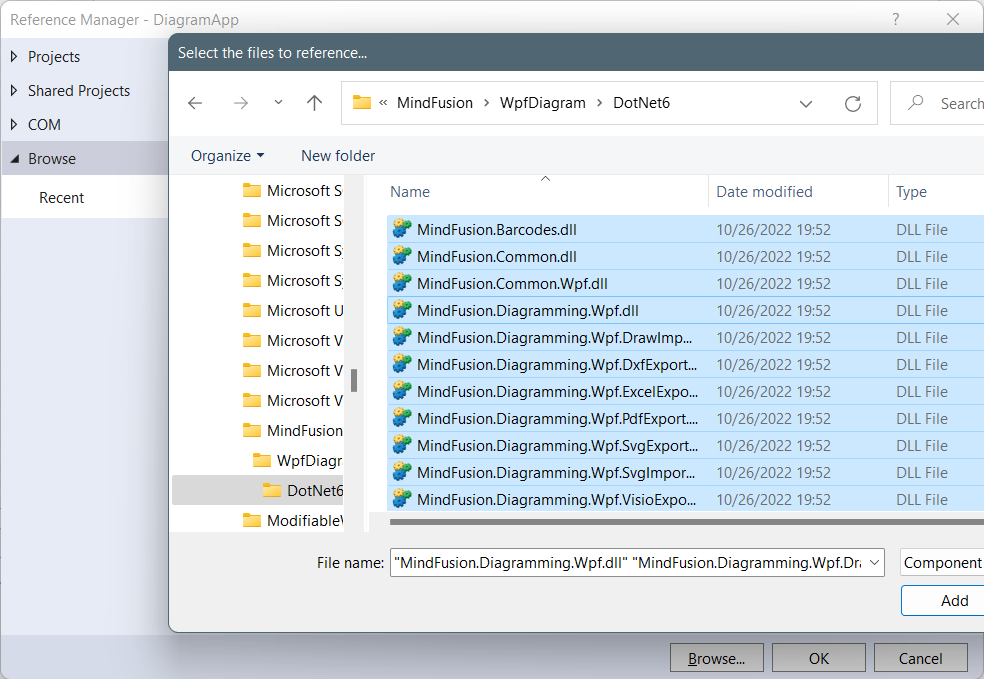Expand Shared Projects in Reference Manager
Viewport: 984px width, 679px height.
point(14,90)
